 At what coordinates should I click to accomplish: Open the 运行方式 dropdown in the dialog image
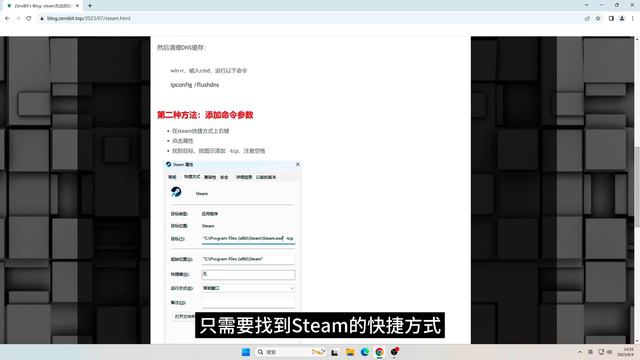click(248, 288)
